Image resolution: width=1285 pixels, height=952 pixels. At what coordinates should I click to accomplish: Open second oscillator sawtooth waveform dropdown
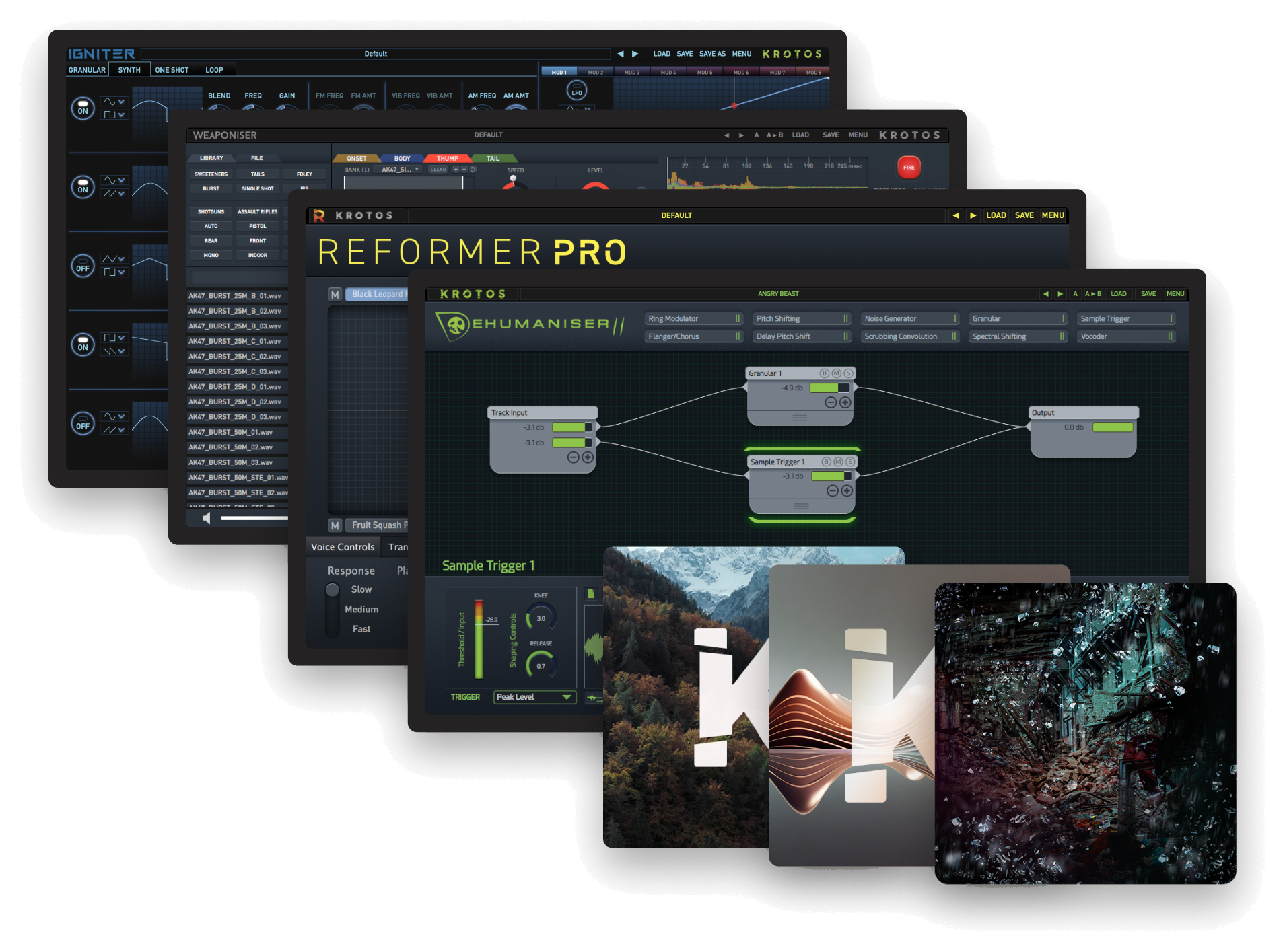(x=114, y=194)
